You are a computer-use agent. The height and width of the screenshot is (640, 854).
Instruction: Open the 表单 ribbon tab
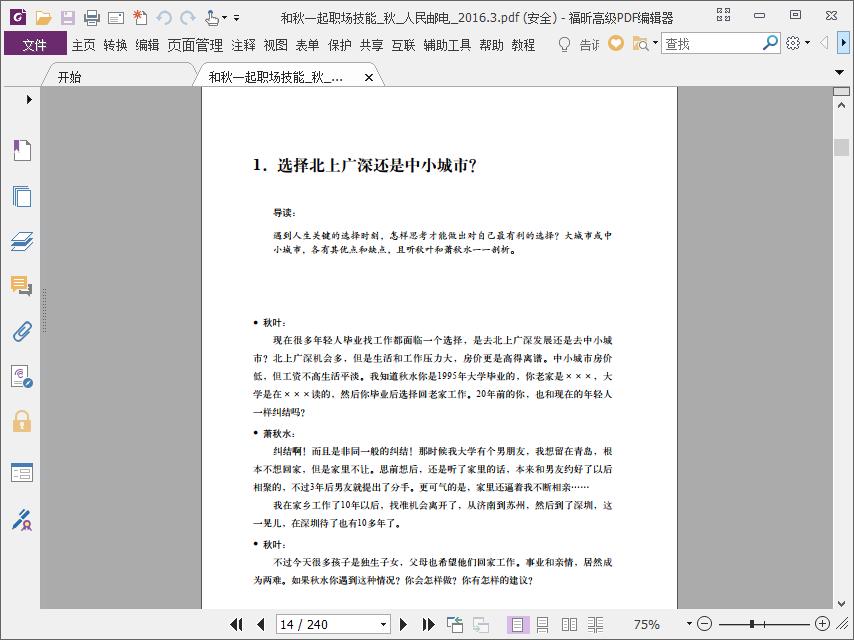307,45
